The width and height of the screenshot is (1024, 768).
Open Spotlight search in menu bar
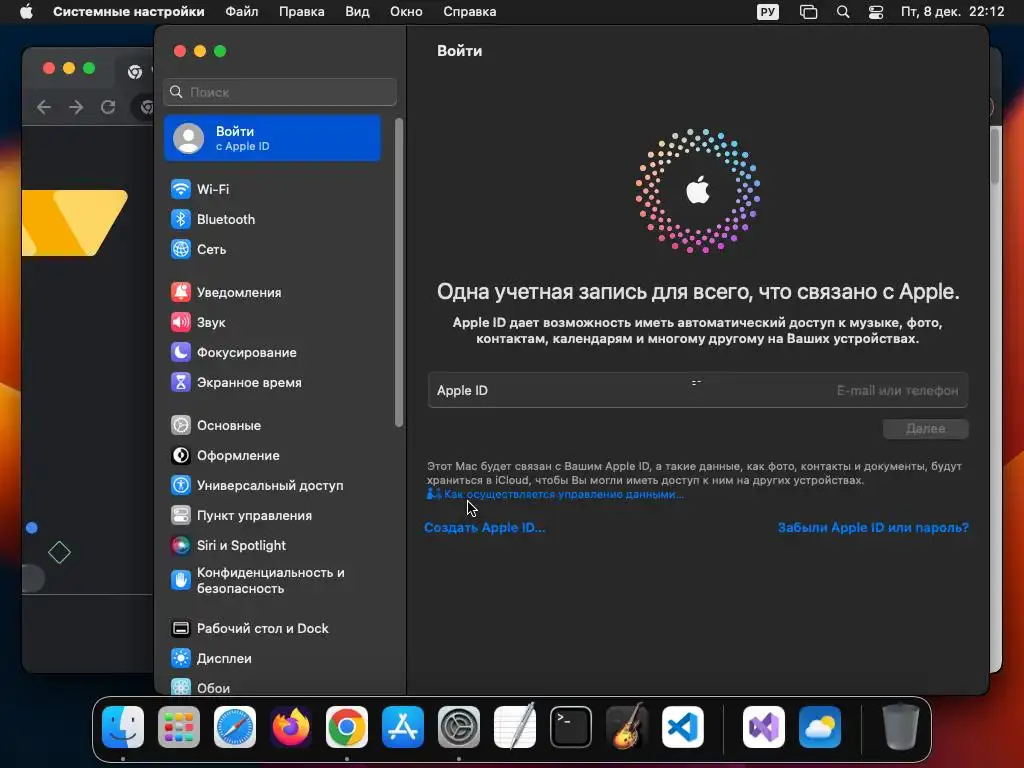point(843,12)
